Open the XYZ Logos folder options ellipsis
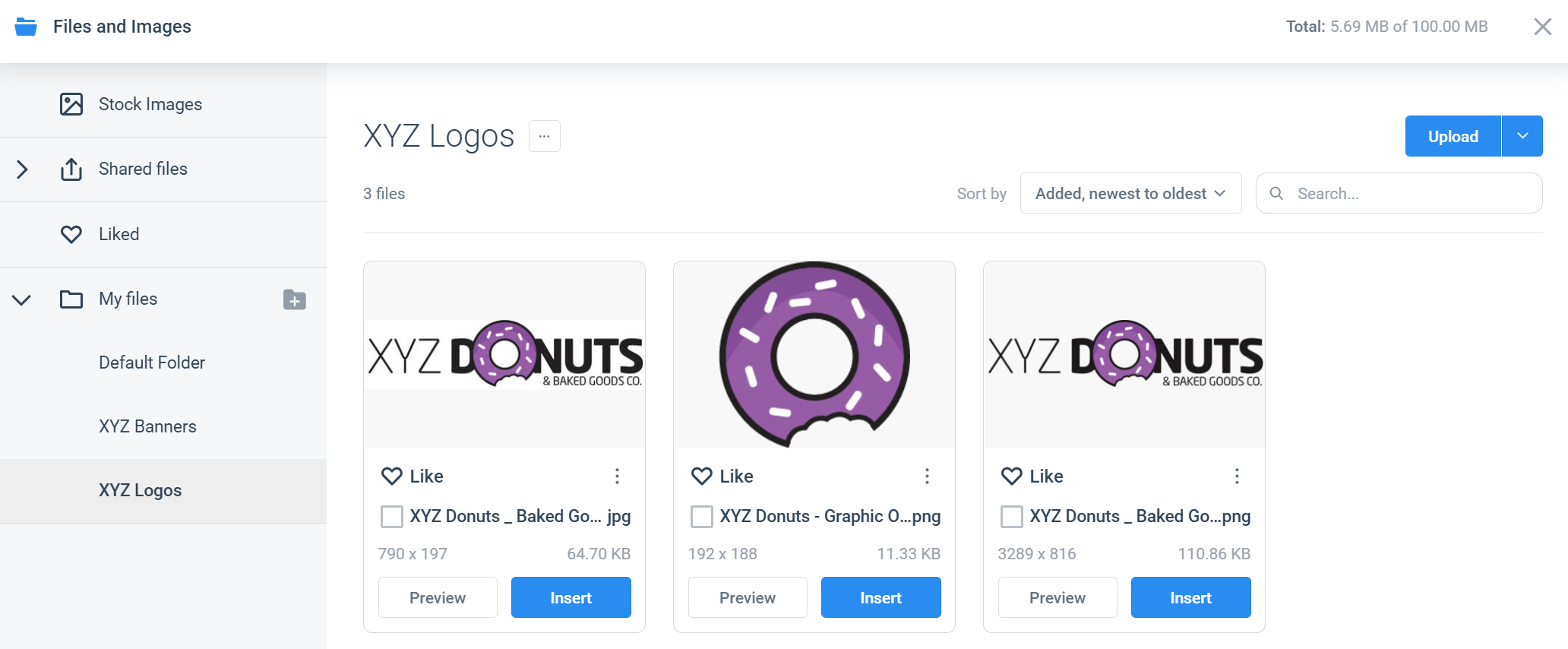The width and height of the screenshot is (1568, 649). click(x=545, y=136)
